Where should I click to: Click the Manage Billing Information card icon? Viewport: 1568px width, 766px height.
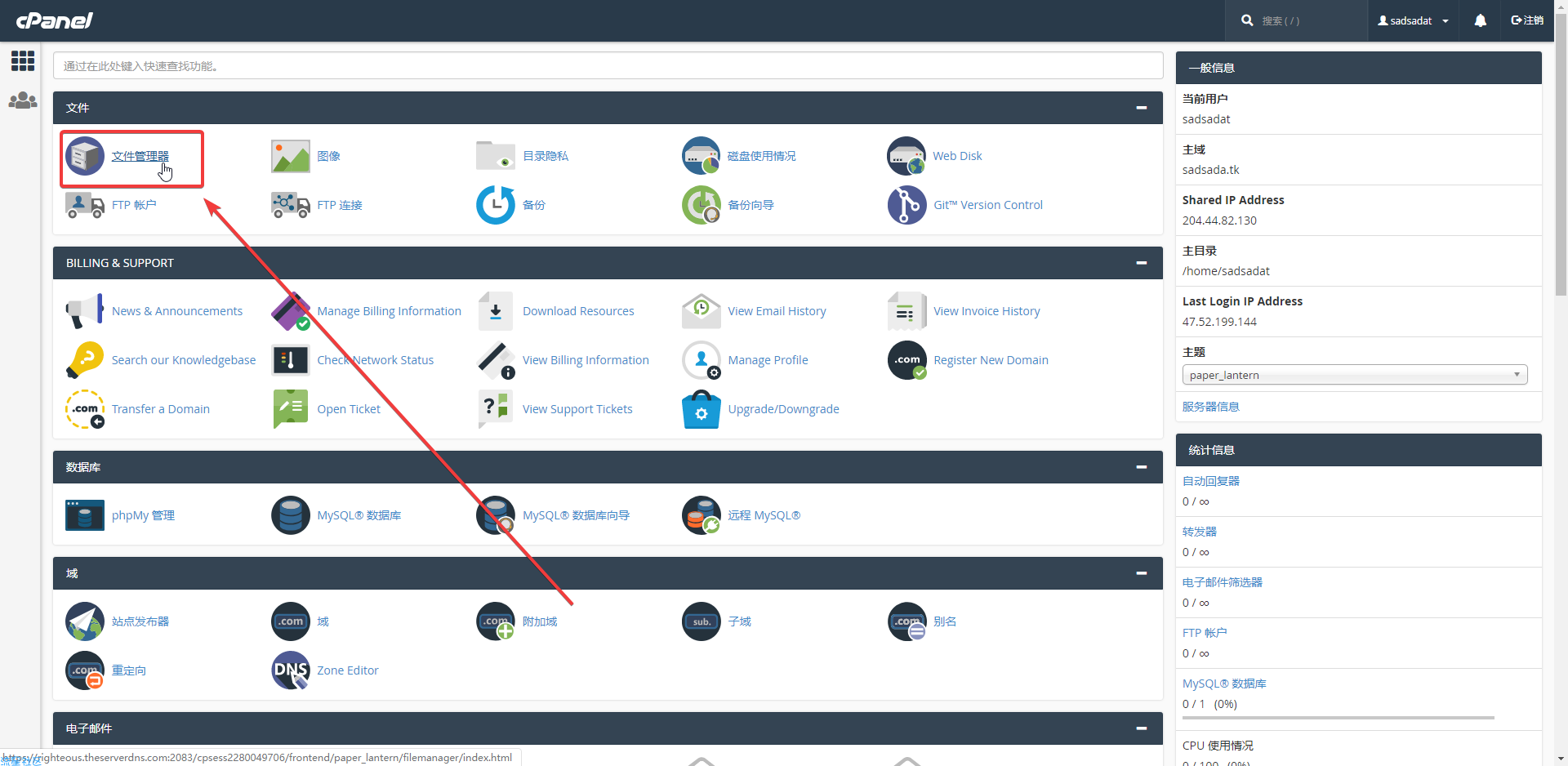click(291, 311)
